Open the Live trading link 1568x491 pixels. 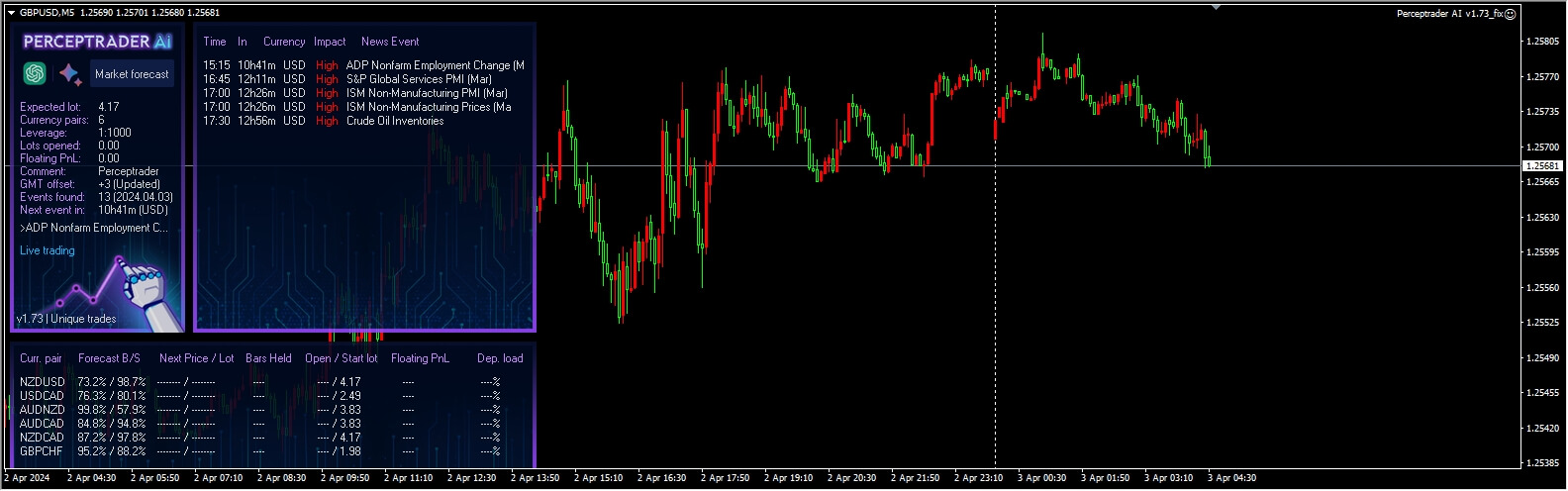(48, 250)
